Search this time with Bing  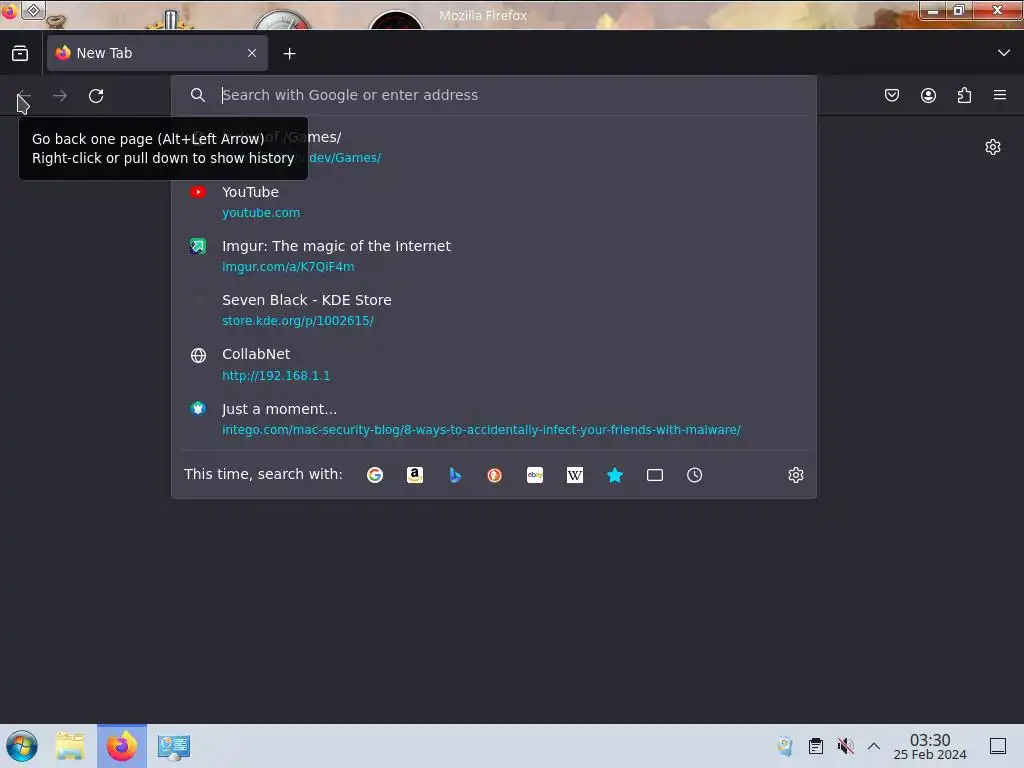click(x=455, y=475)
